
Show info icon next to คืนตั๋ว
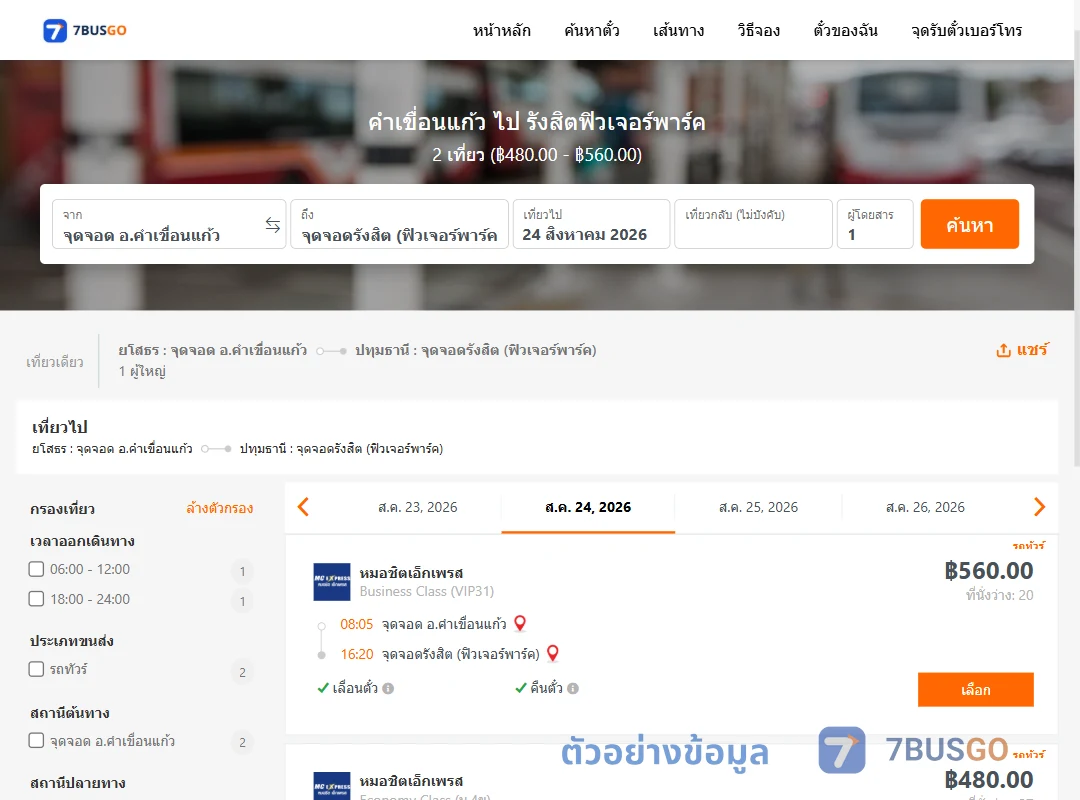pos(573,688)
